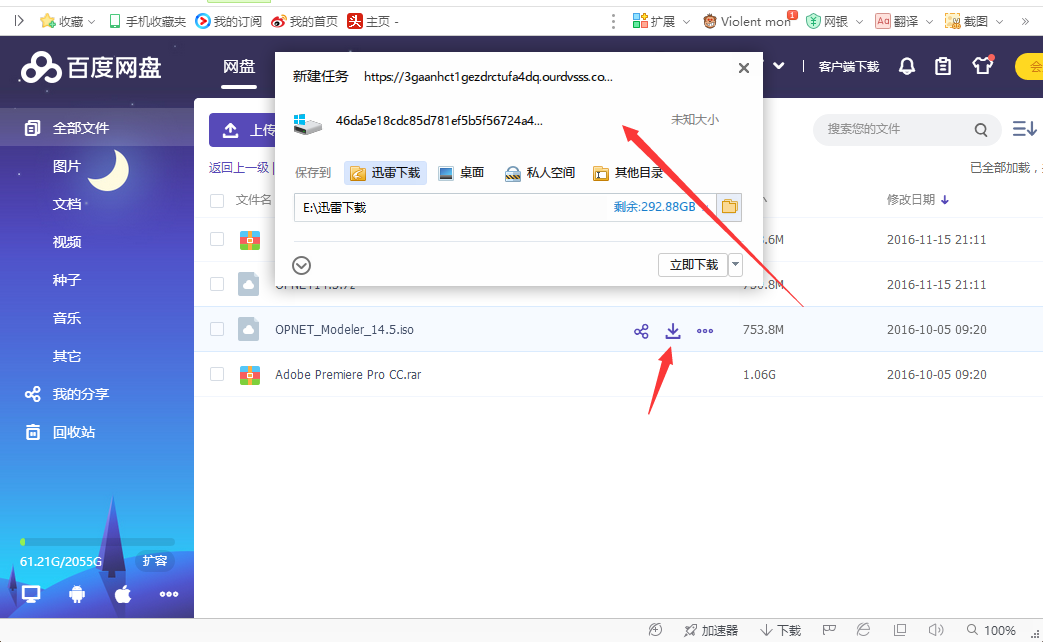Click the 客户端下载 link
The image size is (1043, 642).
849,67
